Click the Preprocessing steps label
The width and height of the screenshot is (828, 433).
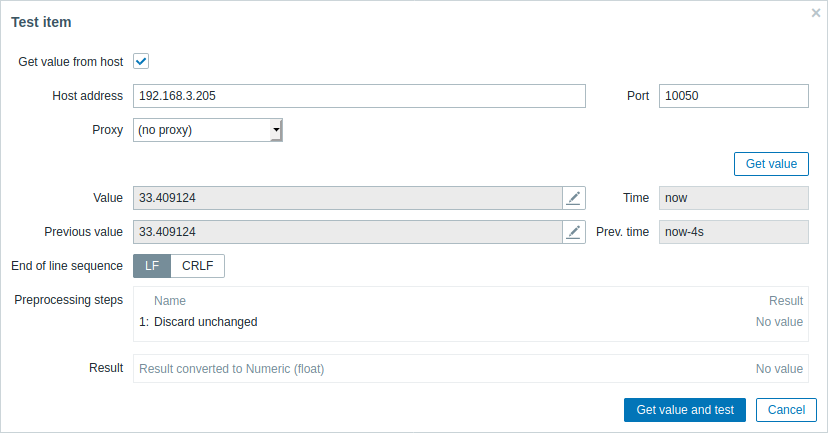click(x=69, y=300)
